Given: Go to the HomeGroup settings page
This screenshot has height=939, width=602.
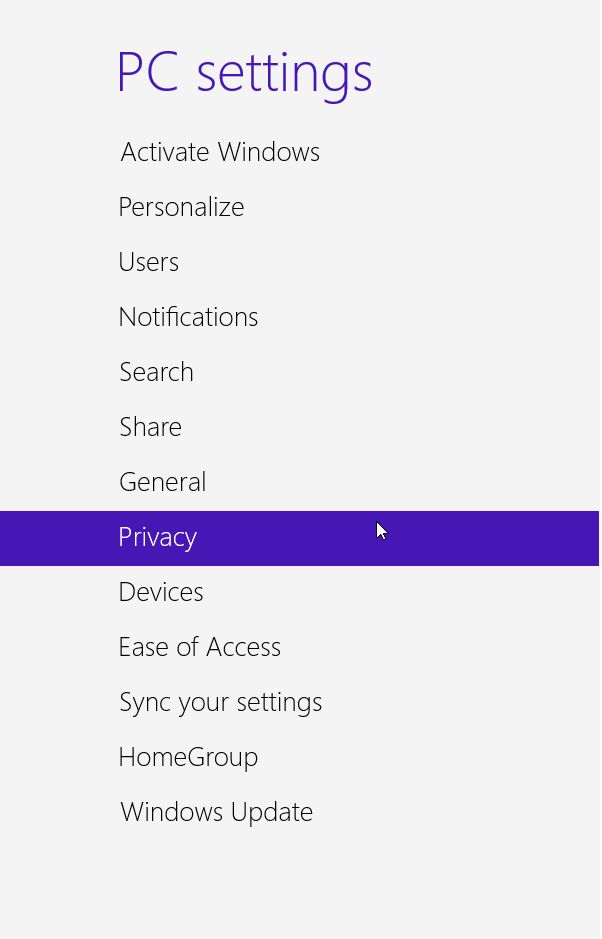Looking at the screenshot, I should pyautogui.click(x=188, y=757).
